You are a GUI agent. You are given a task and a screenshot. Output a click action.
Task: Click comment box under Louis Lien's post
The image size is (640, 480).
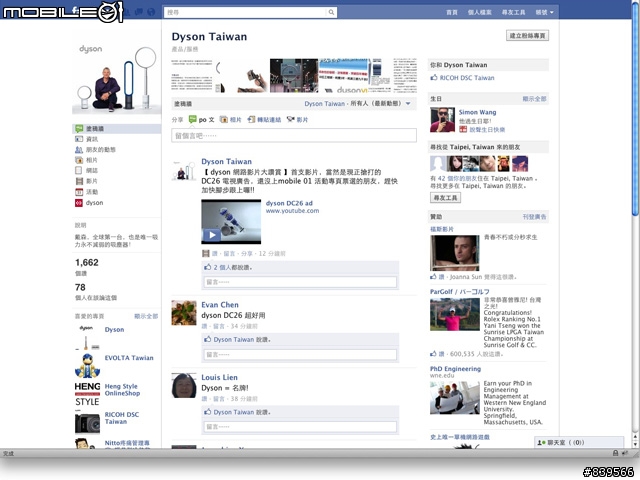pyautogui.click(x=300, y=427)
